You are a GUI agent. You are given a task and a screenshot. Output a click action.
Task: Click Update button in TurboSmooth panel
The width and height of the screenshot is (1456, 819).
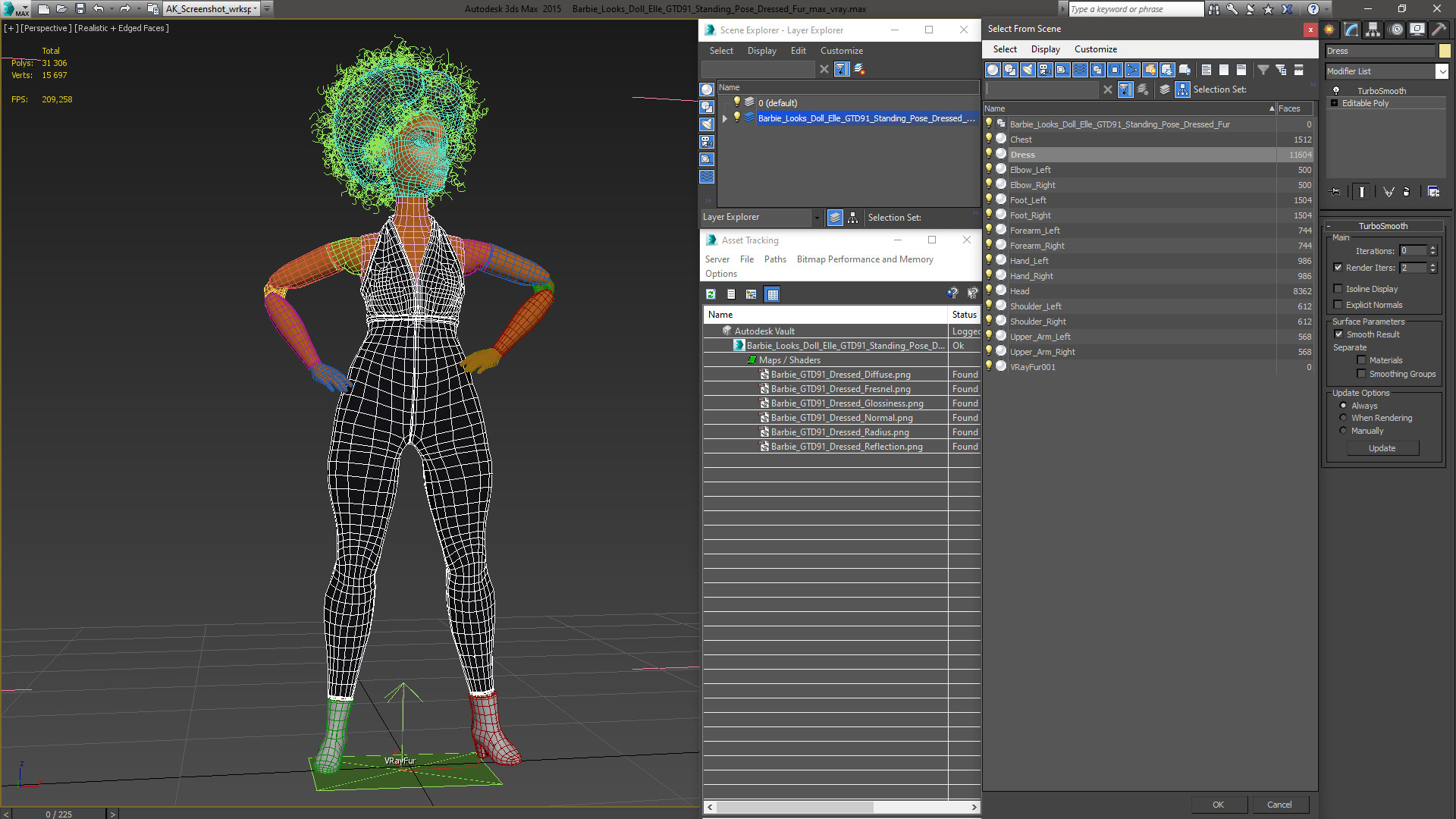pos(1382,448)
